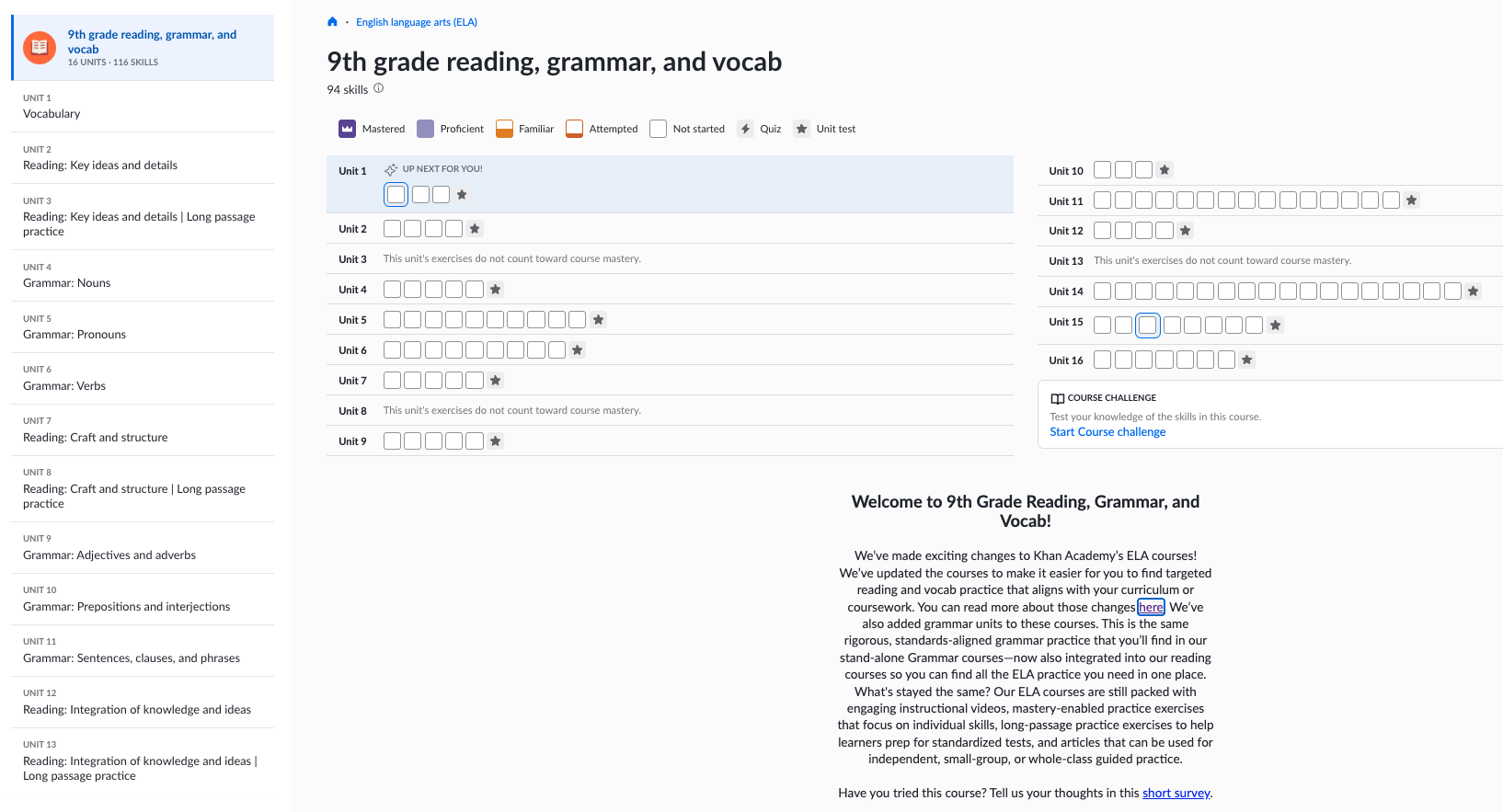Select Unit 3 Key ideas Long passage practice
This screenshot has height=812, width=1503.
[x=143, y=217]
